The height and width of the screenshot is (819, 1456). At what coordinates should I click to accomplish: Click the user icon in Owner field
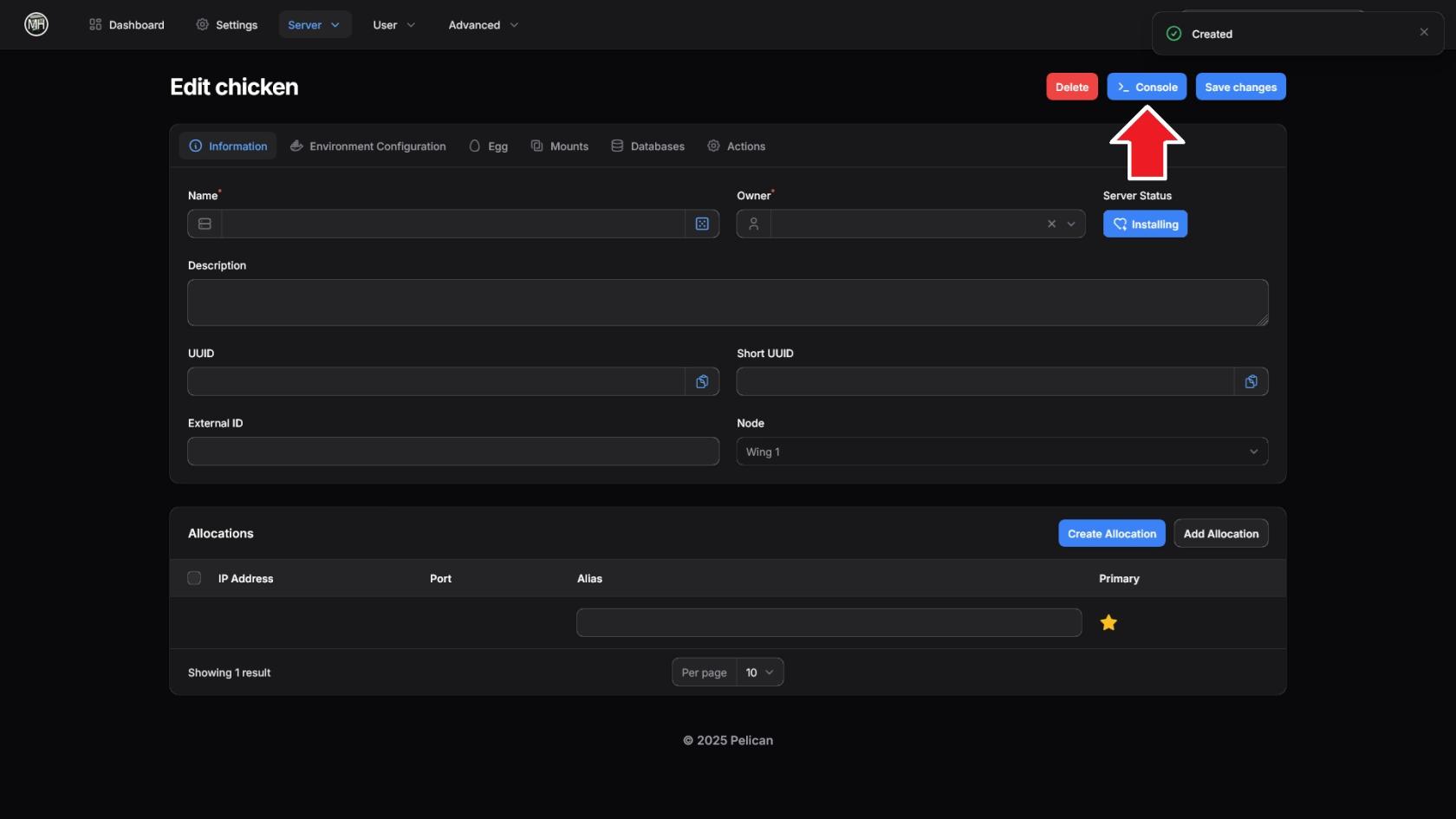[754, 224]
